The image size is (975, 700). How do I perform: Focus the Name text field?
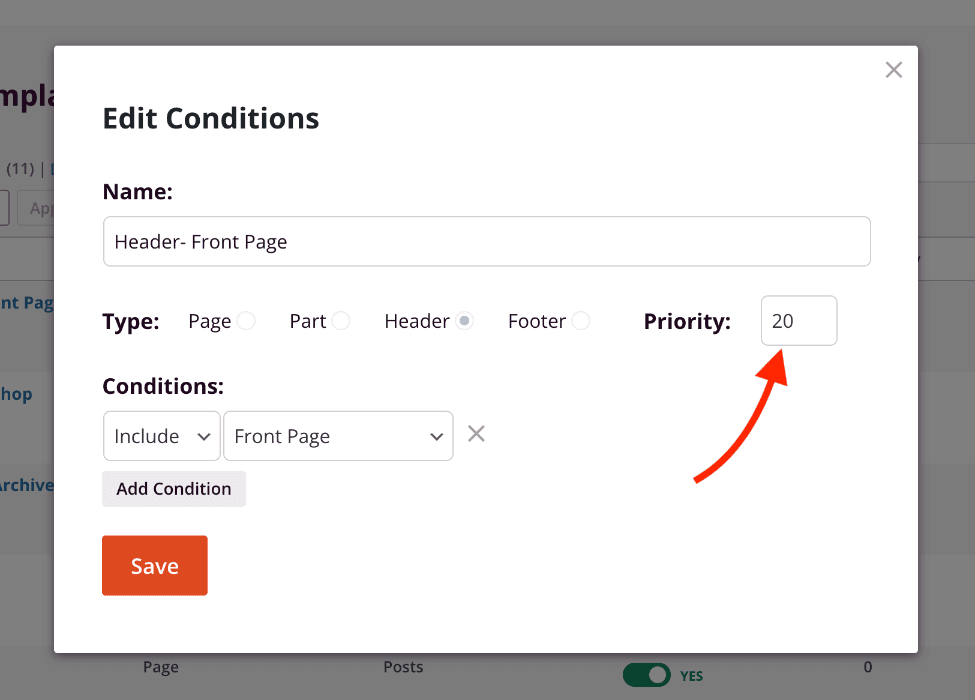click(x=486, y=241)
